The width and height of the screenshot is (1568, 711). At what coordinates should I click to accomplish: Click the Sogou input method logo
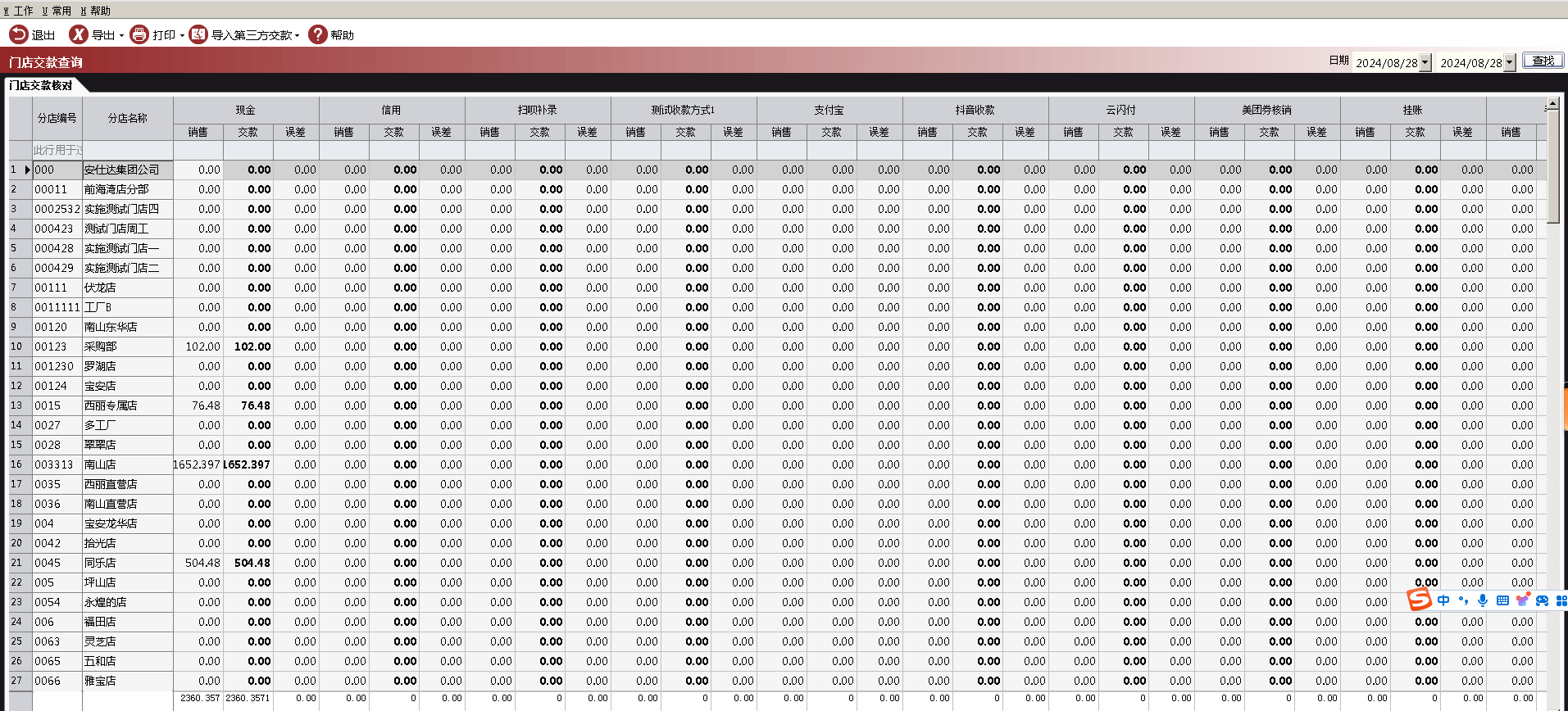coord(1419,600)
